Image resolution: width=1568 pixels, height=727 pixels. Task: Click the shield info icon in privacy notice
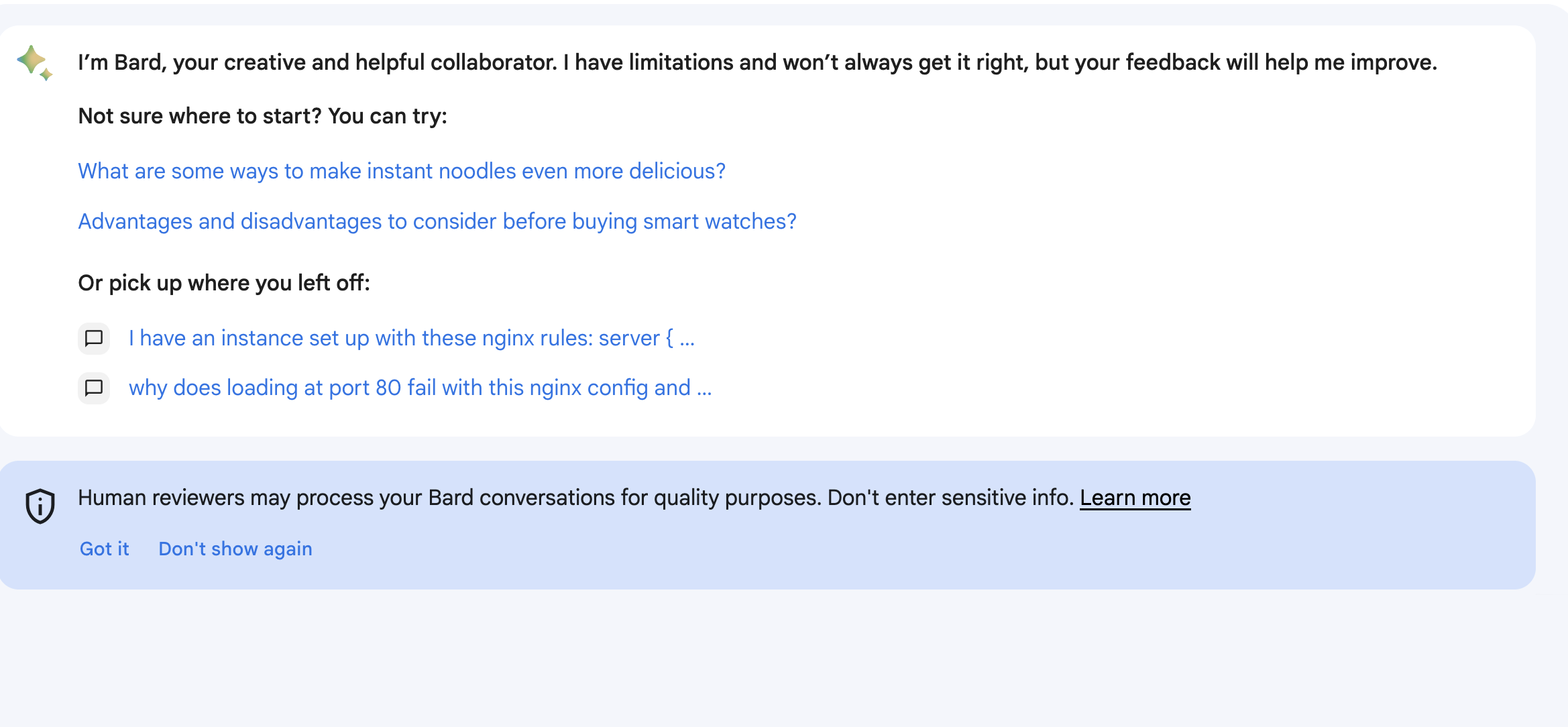click(x=40, y=506)
